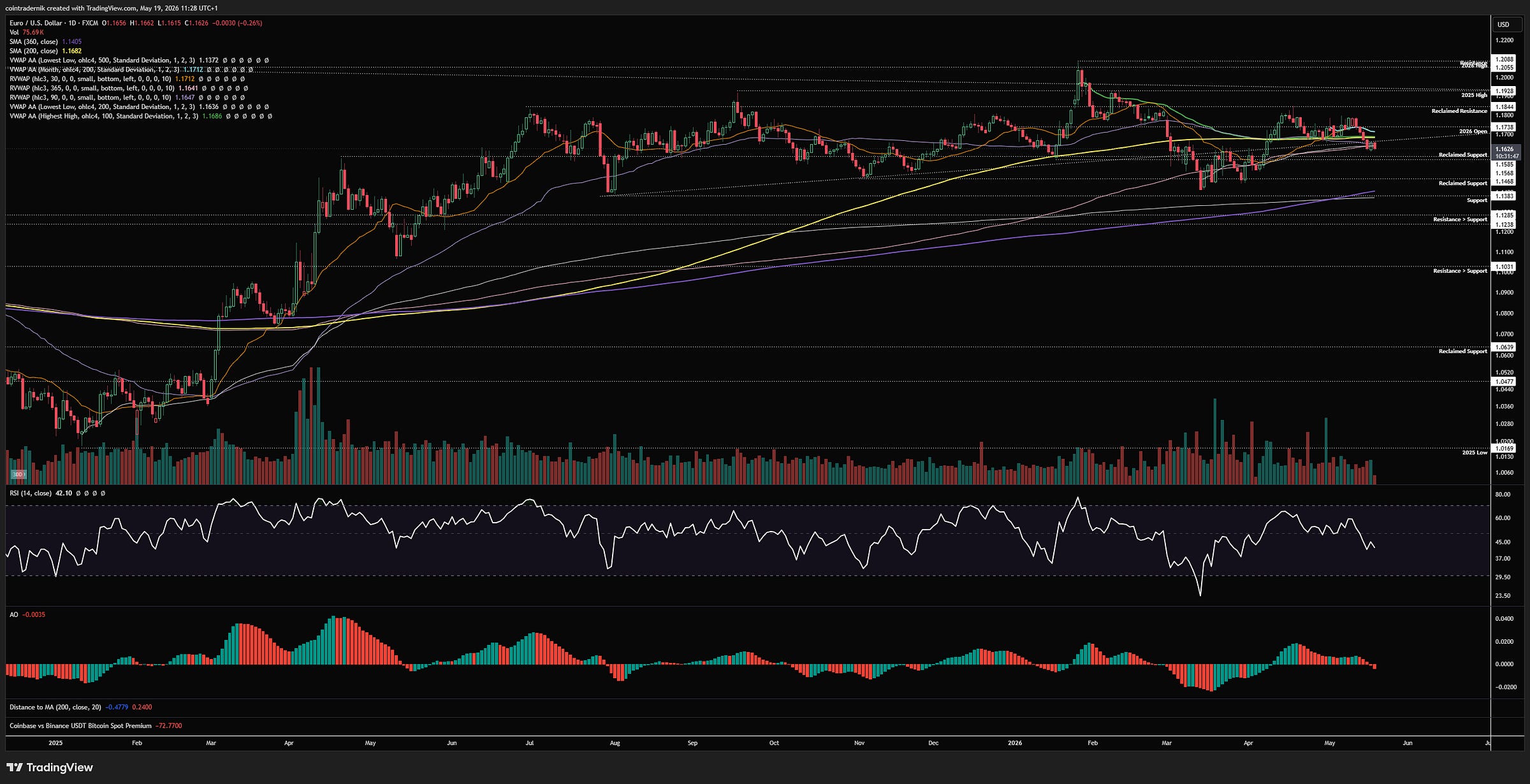Viewport: 1530px width, 784px height.
Task: Select the Support label near 1.1383
Action: [x=1476, y=200]
